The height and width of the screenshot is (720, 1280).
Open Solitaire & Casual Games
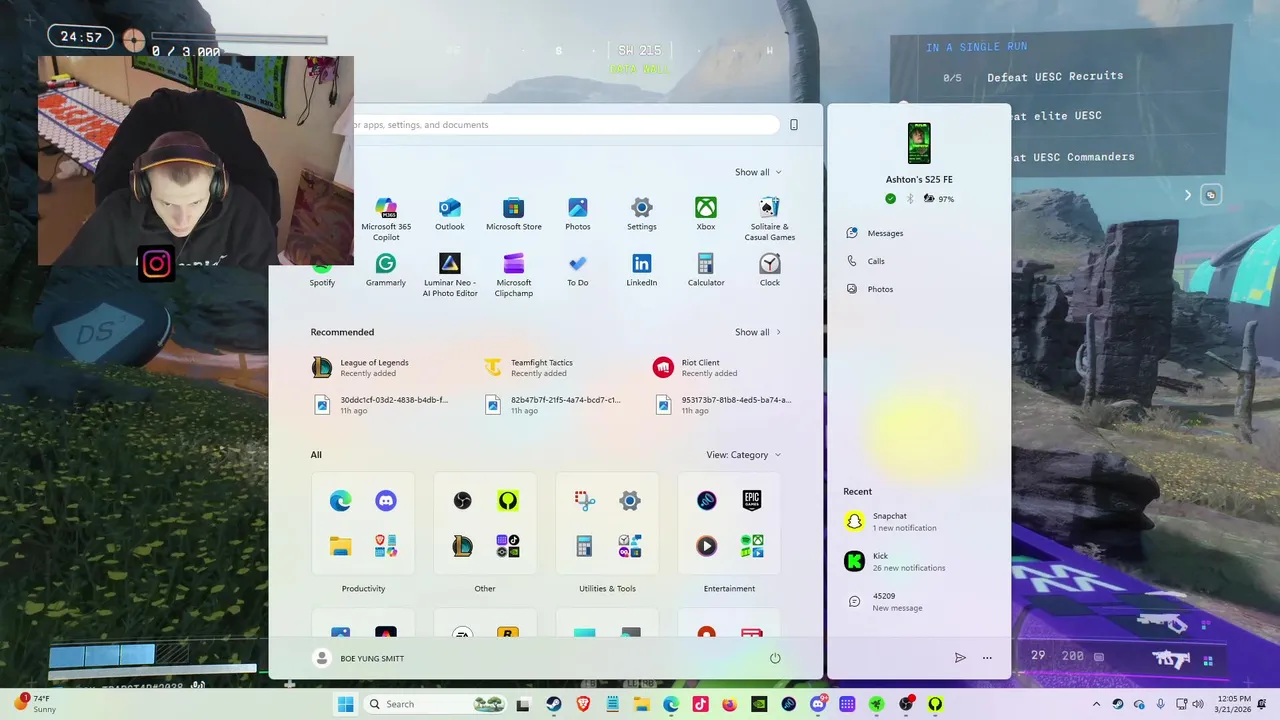770,218
